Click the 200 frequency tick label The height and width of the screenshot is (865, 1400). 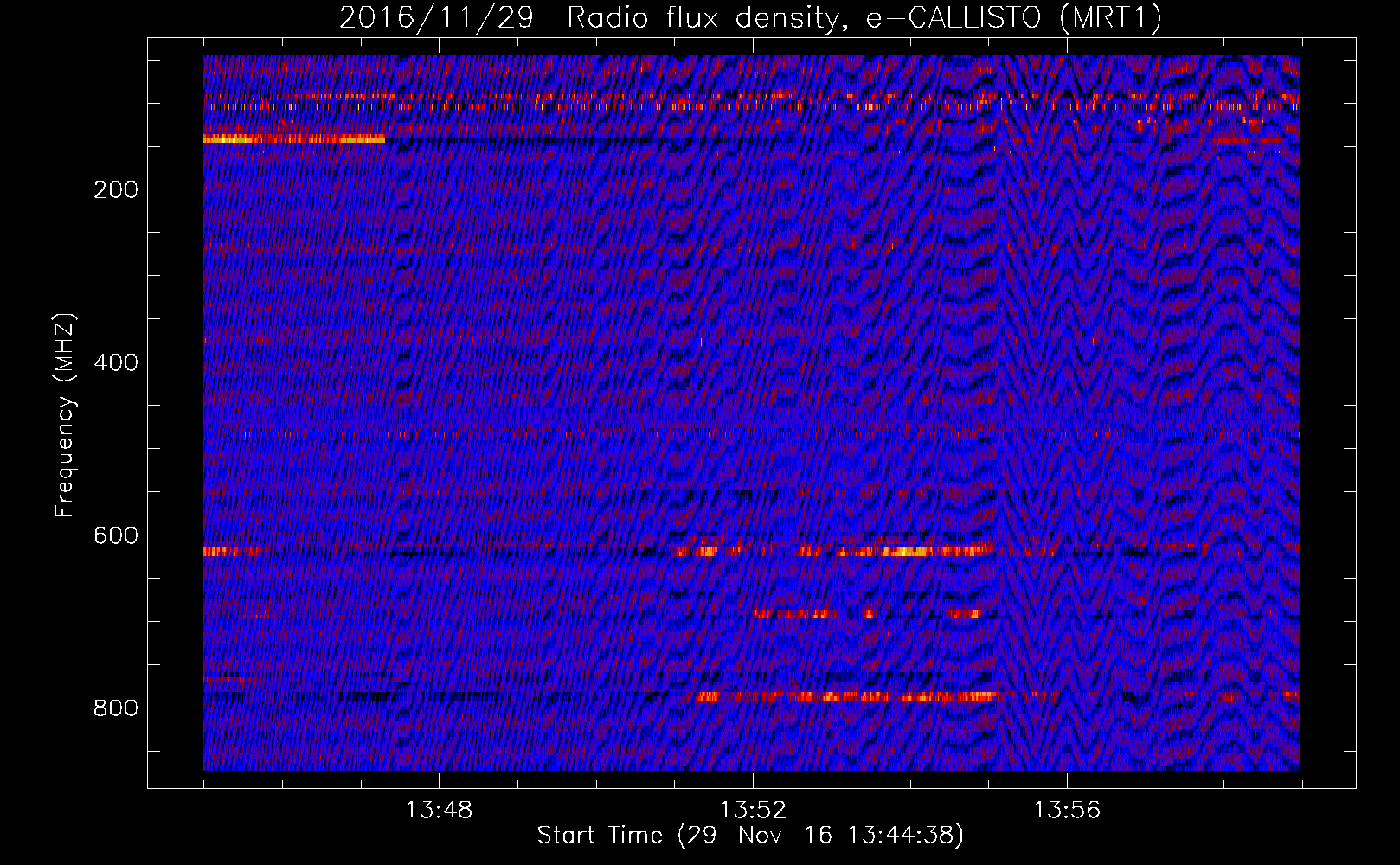[116, 189]
